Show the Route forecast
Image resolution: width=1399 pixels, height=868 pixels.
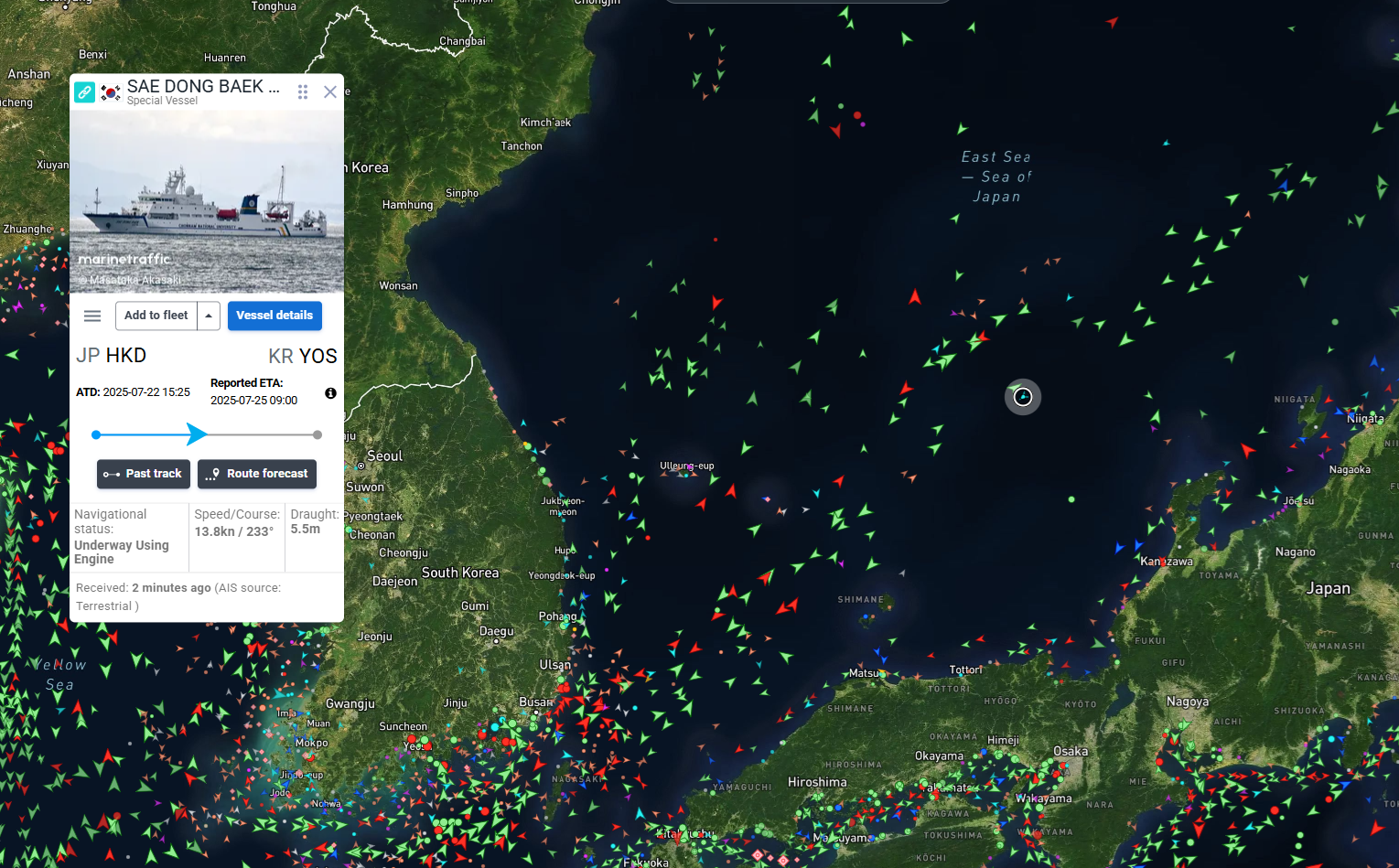[257, 474]
